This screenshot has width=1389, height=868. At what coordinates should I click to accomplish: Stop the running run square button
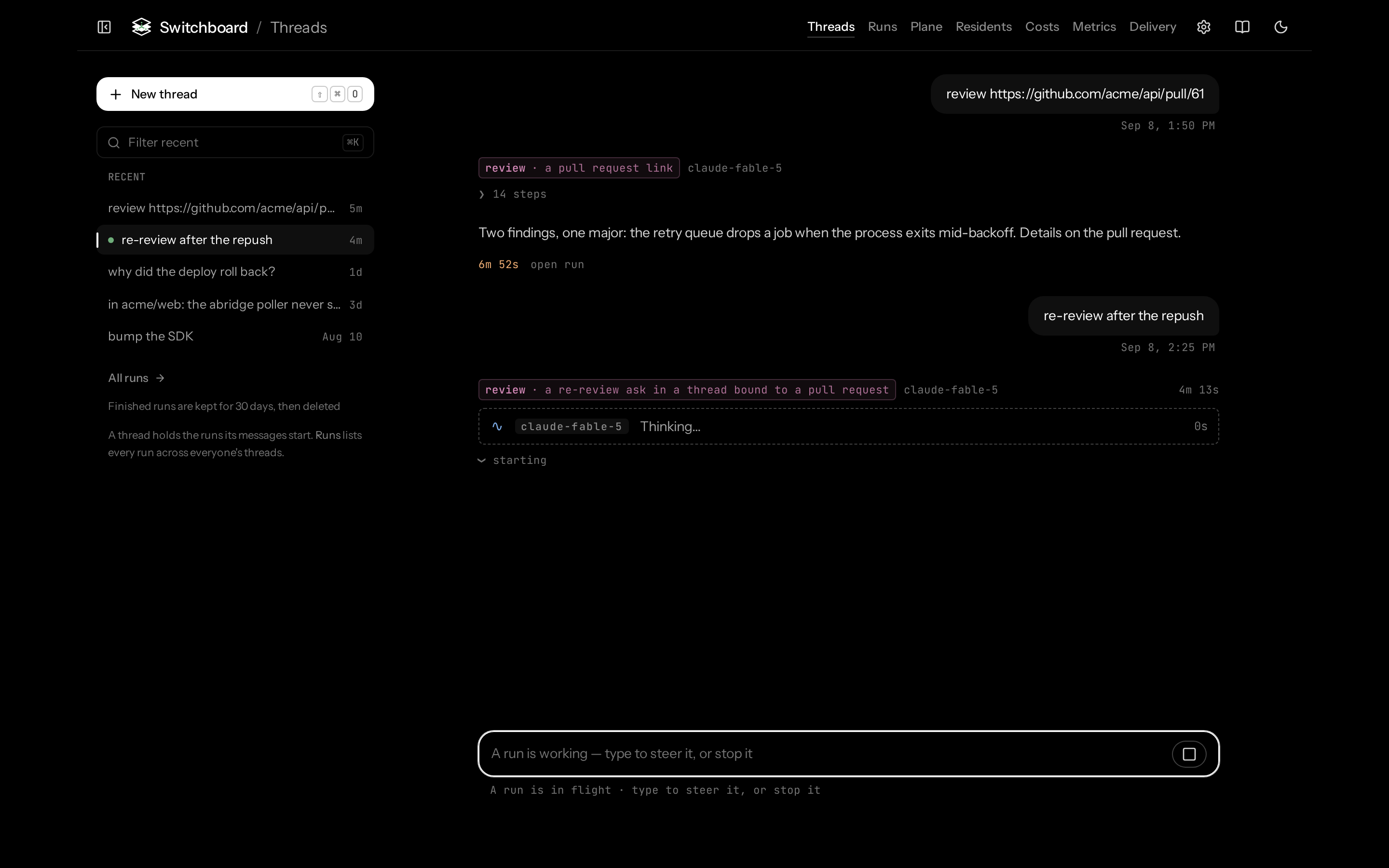(1189, 754)
